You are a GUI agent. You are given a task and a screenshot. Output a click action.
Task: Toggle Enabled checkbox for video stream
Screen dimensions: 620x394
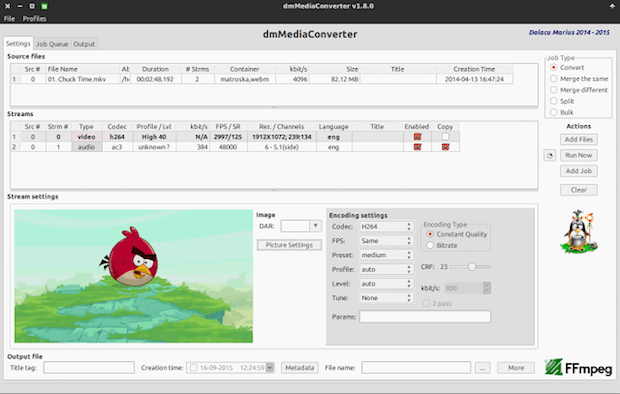click(417, 137)
